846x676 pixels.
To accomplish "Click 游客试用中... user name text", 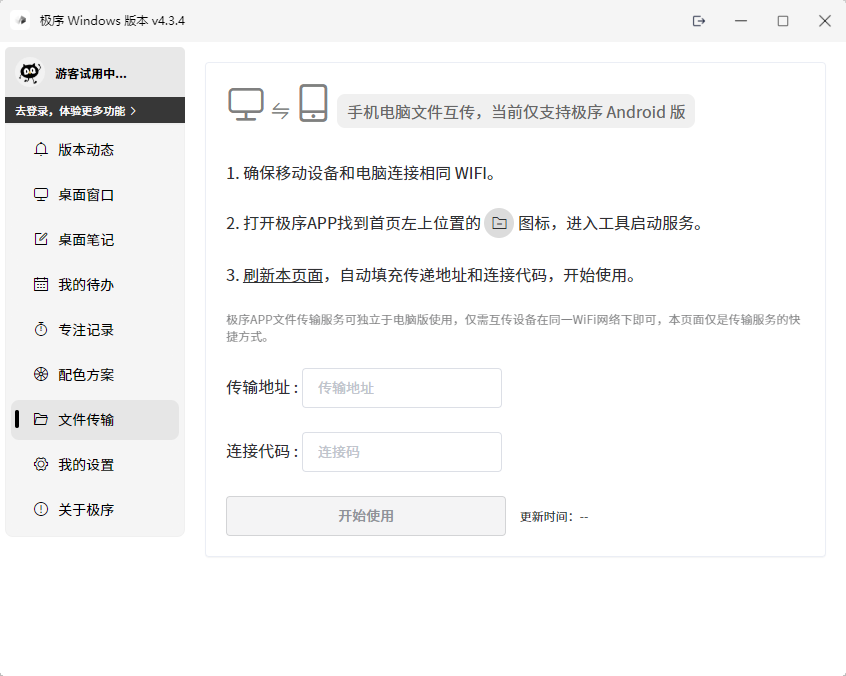I will point(91,74).
